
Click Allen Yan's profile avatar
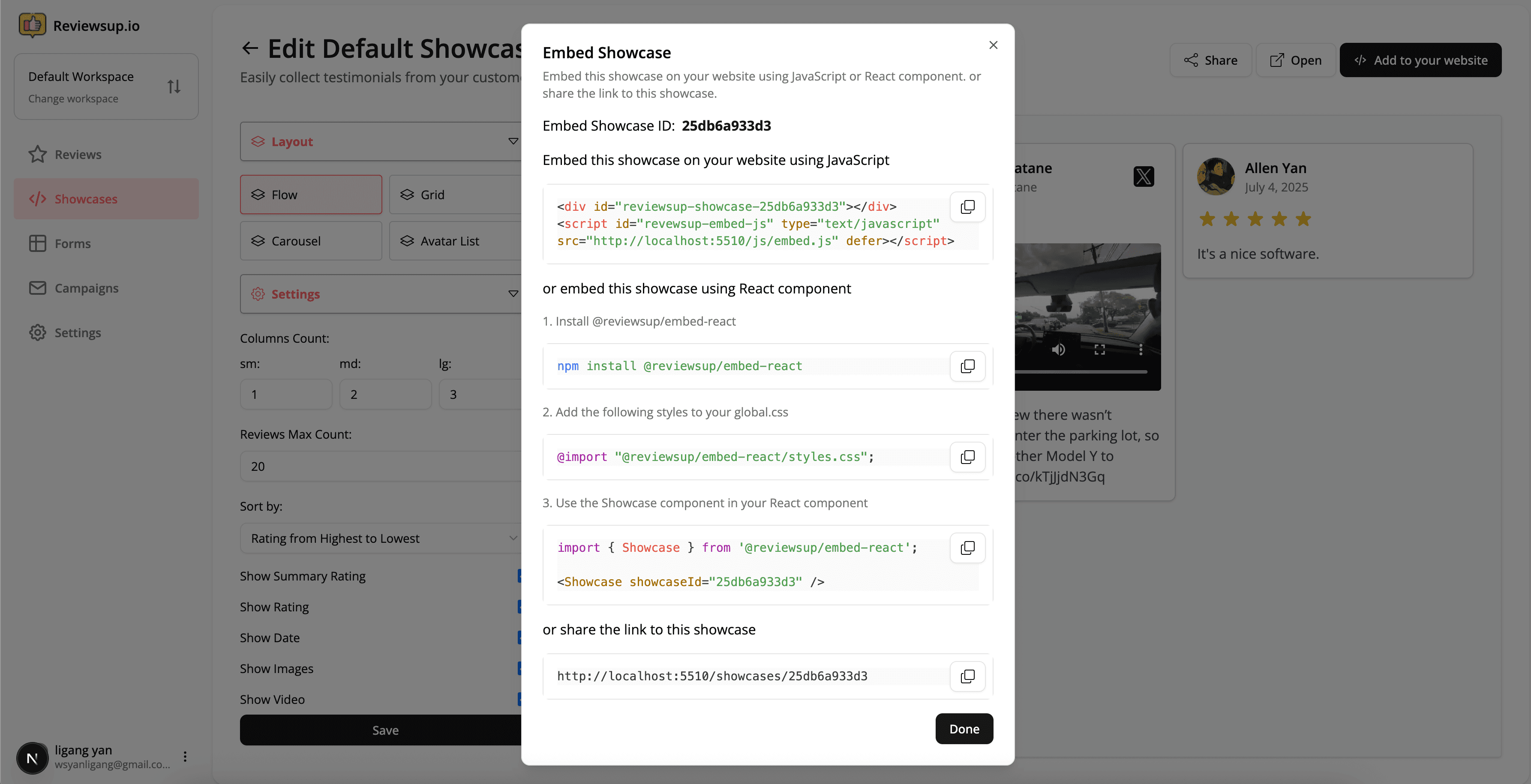point(1216,177)
